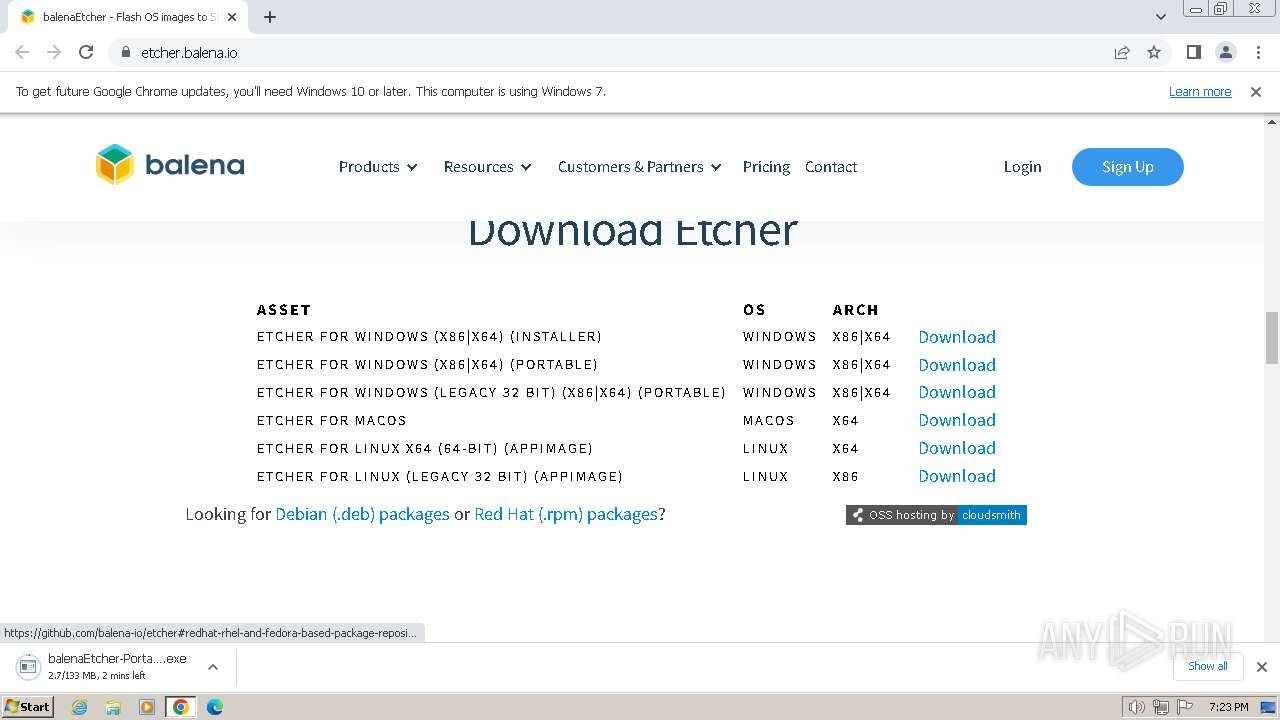
Task: View site information via the lock icon
Action: point(126,52)
